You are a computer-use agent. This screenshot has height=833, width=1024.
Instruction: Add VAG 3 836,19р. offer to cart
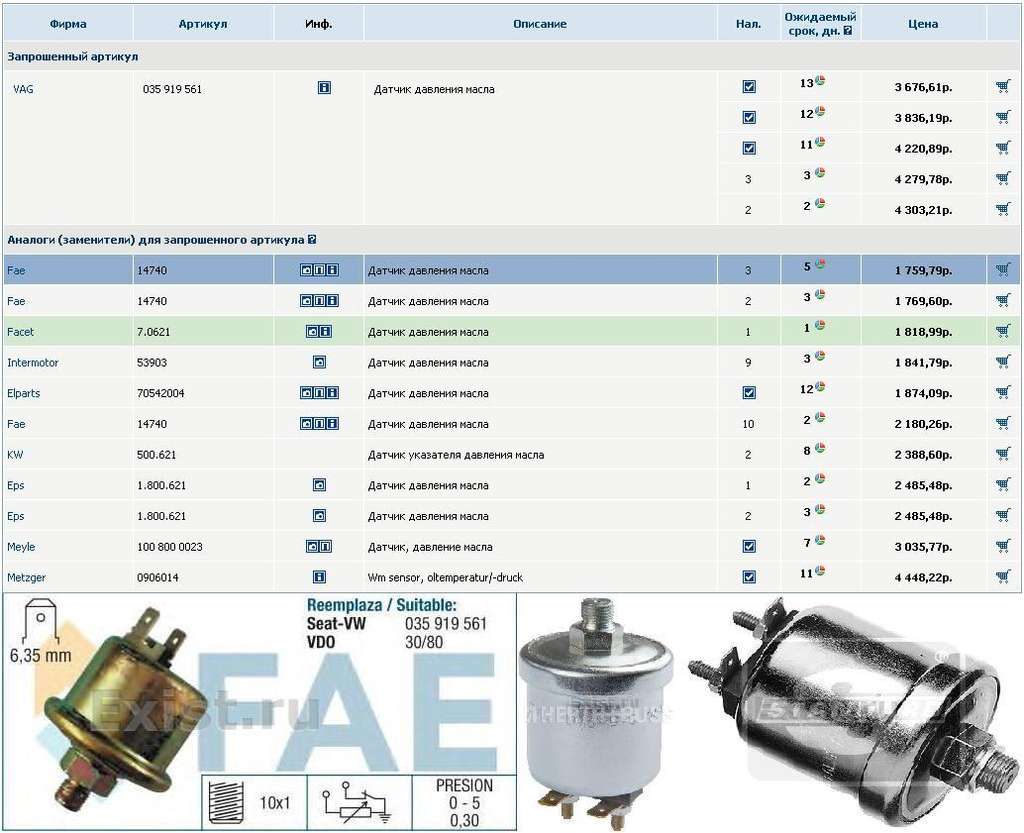point(1003,117)
